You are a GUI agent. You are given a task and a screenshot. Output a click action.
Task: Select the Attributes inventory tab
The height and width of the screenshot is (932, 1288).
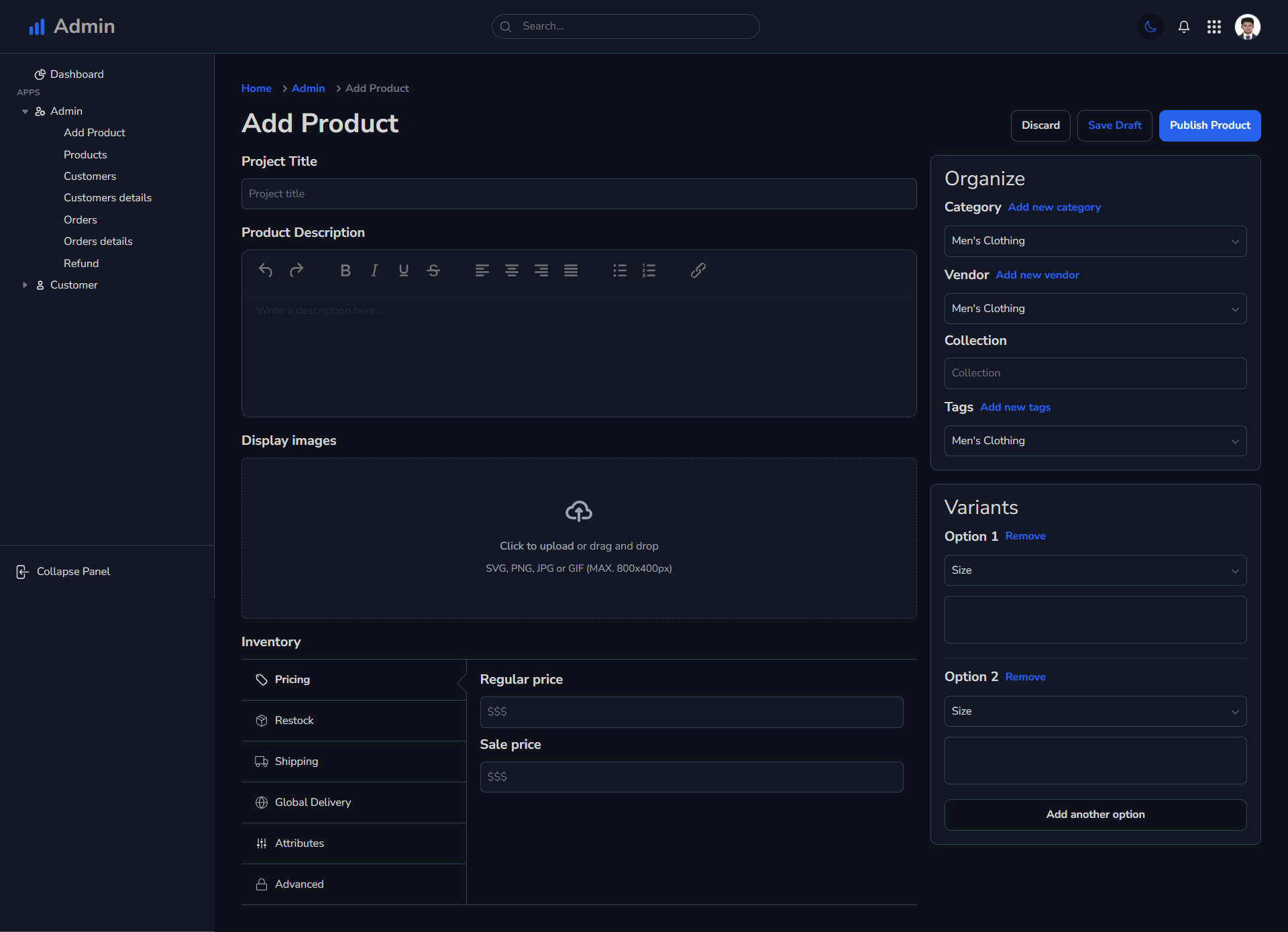coord(354,843)
